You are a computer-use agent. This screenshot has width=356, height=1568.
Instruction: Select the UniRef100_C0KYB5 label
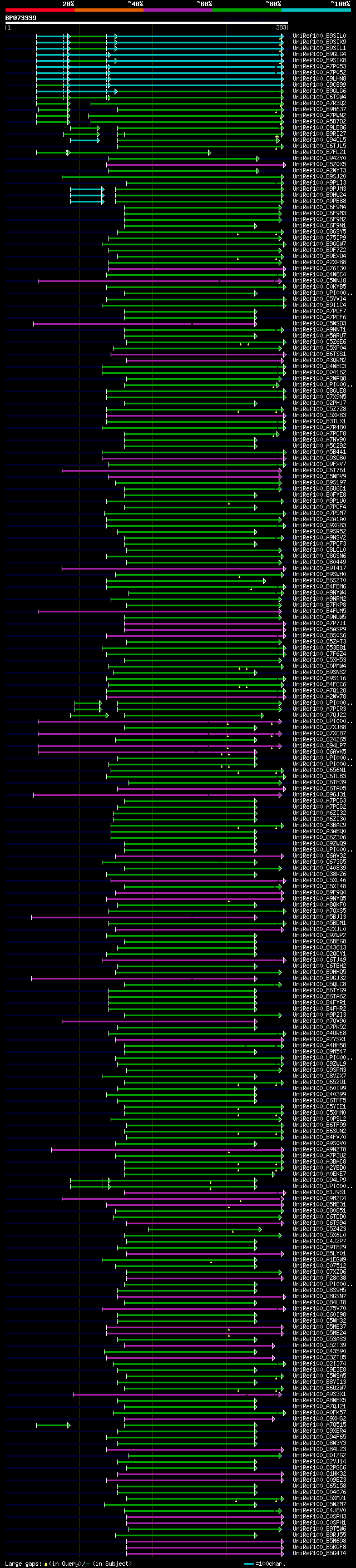[319, 286]
